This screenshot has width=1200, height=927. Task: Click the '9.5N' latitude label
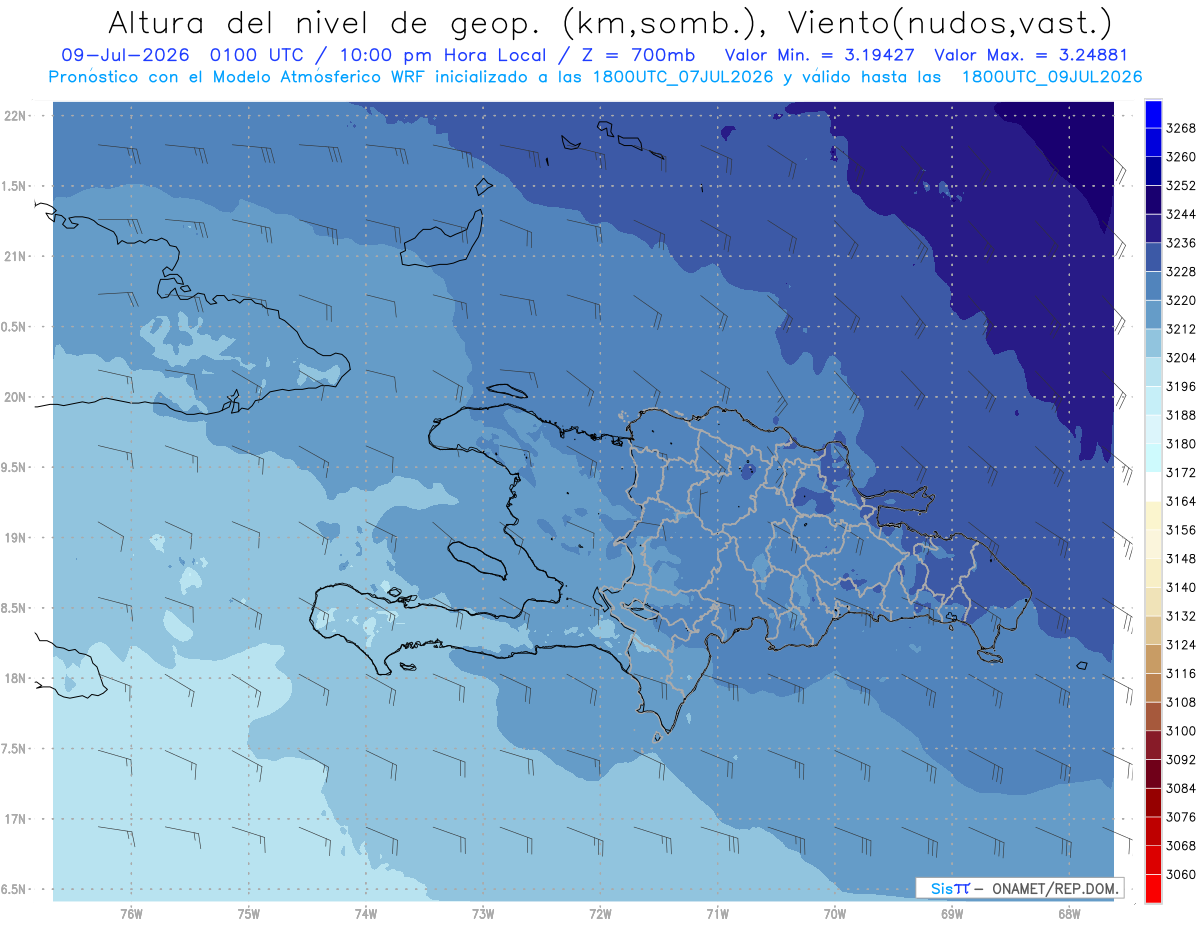(x=14, y=467)
